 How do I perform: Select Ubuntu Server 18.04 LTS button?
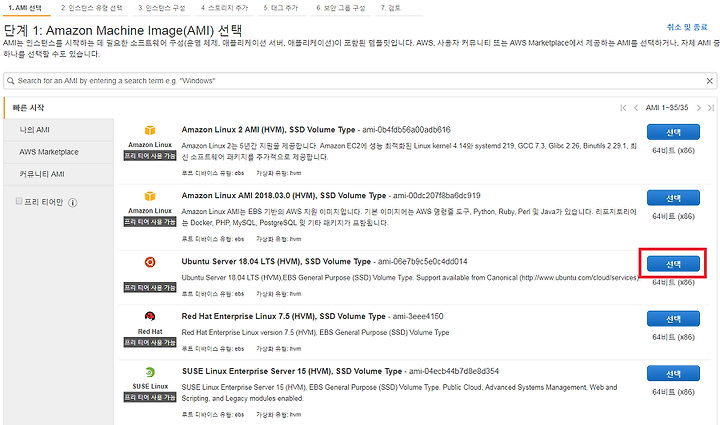(673, 264)
